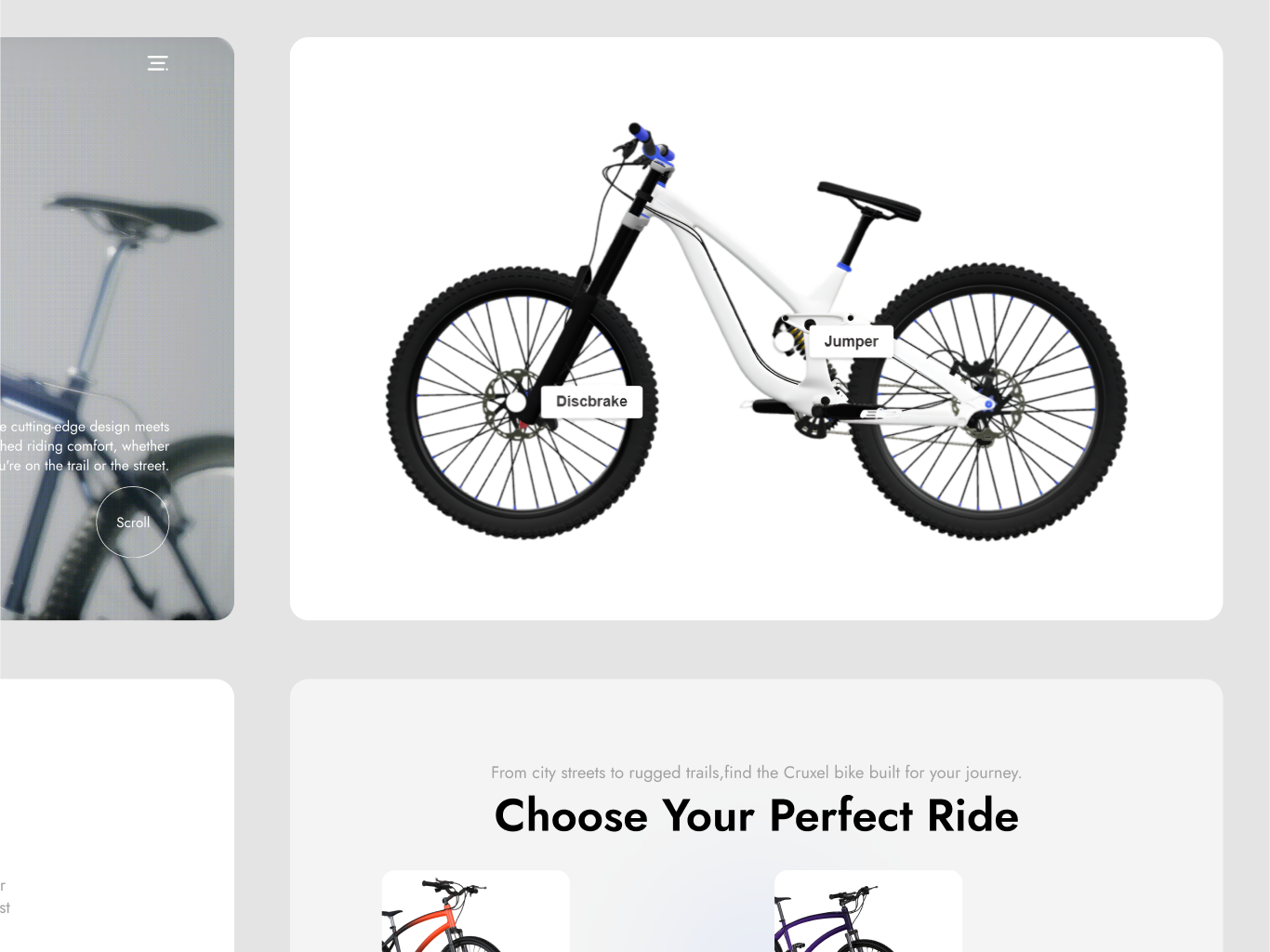The width and height of the screenshot is (1270, 952).
Task: Open the purple bike thumbnail
Action: point(868,911)
